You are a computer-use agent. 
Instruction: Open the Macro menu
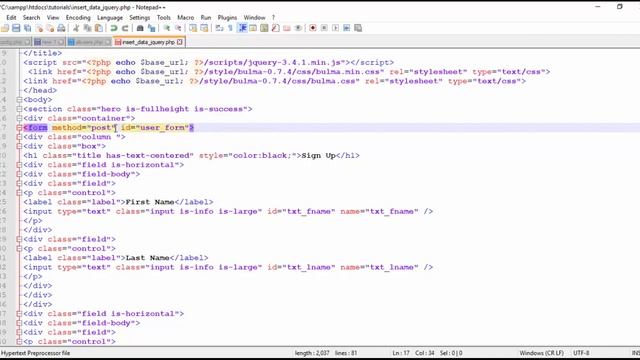coord(186,18)
